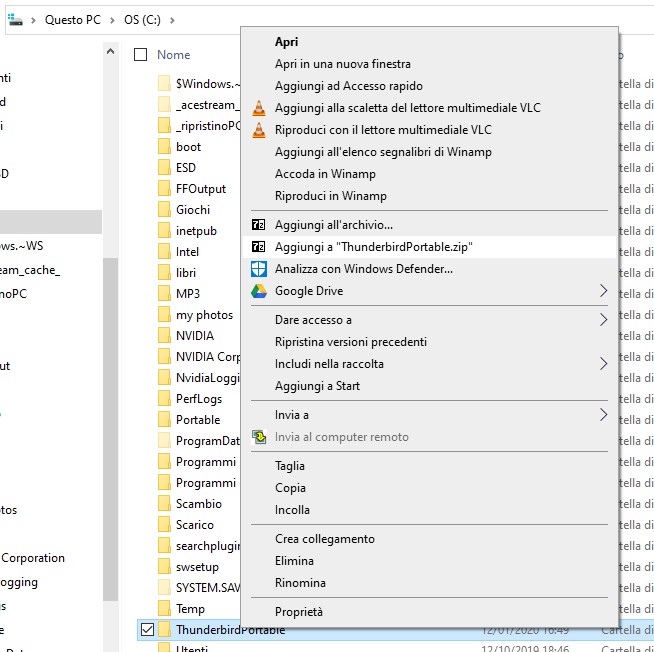
Task: Open breadcrumb chevron after 'Questo PC'
Action: tap(112, 20)
